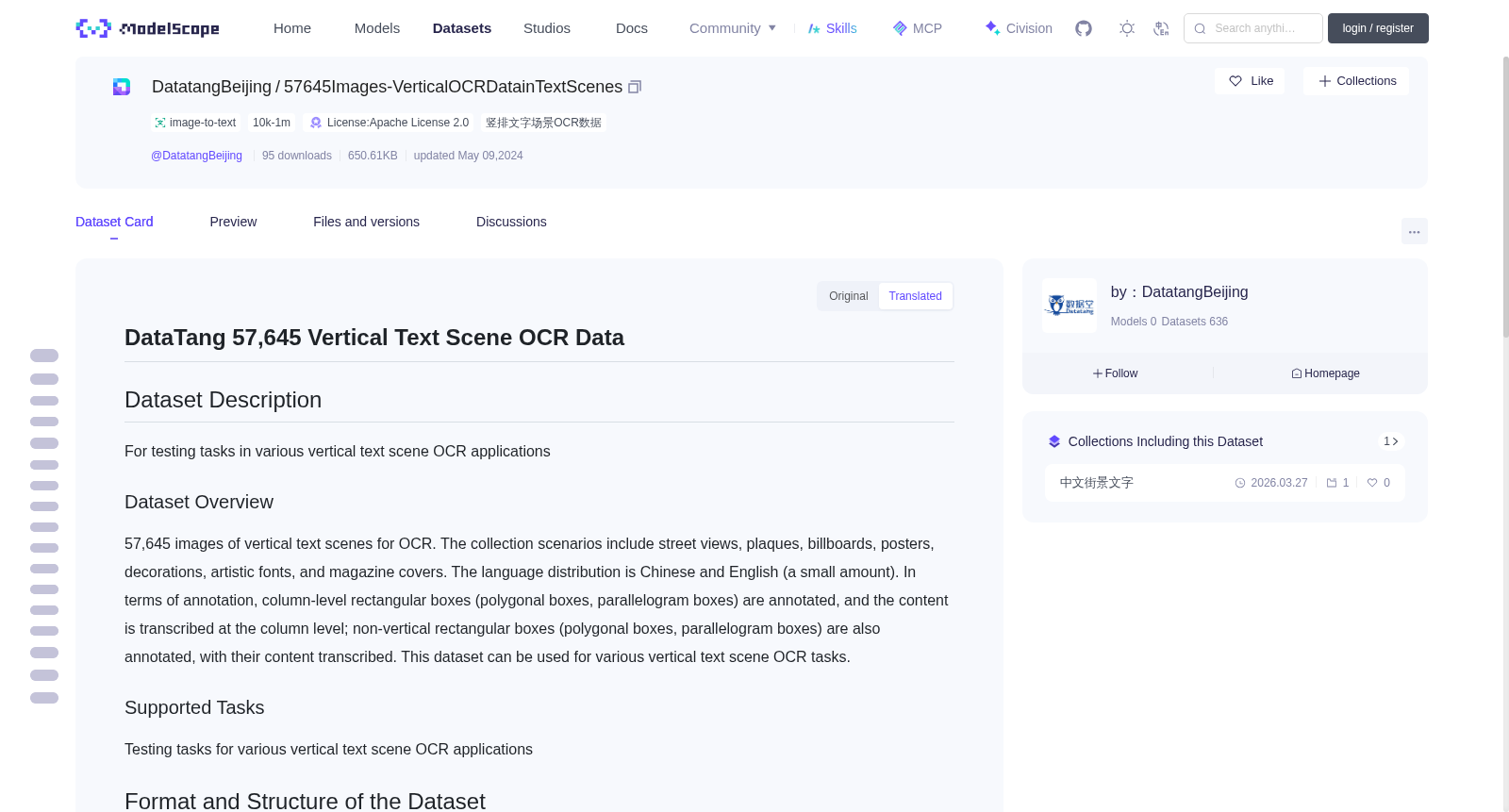
Task: Open the MCP page
Action: [917, 28]
